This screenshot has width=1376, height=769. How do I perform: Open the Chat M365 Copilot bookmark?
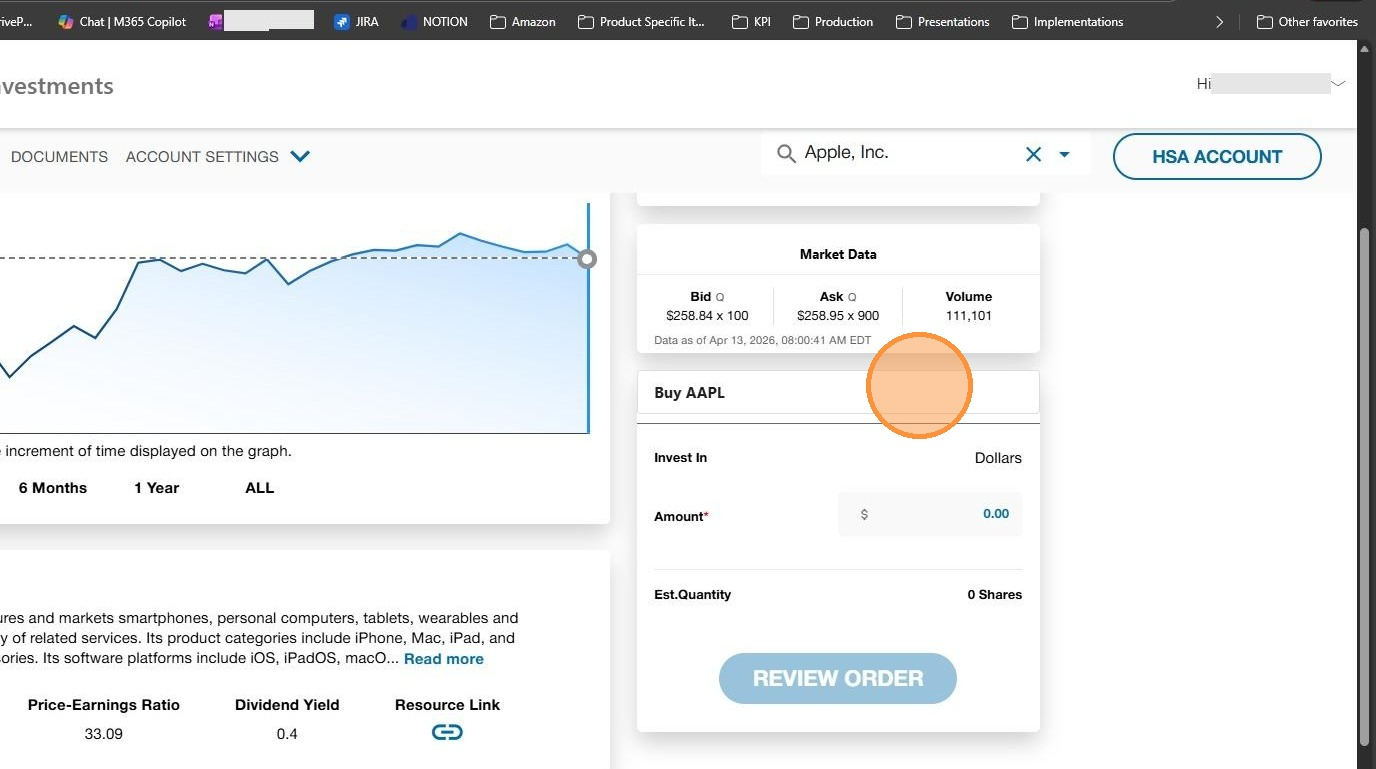[x=122, y=21]
